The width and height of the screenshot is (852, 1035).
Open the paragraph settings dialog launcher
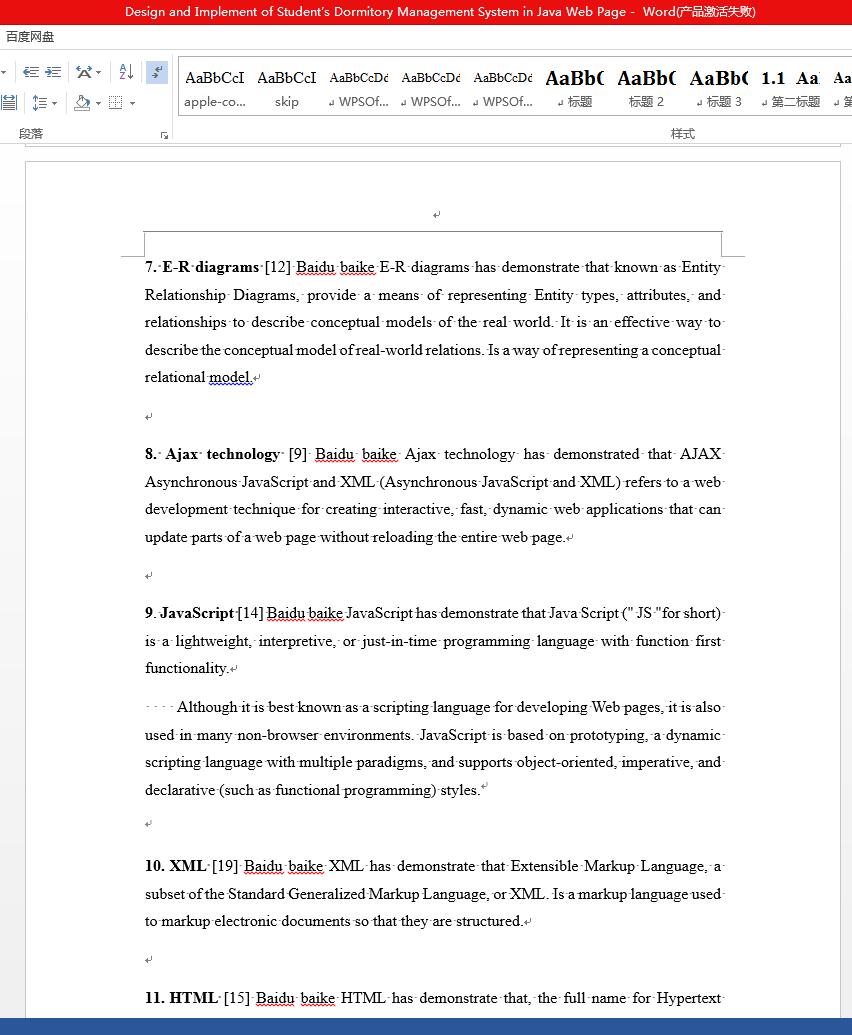click(x=164, y=135)
